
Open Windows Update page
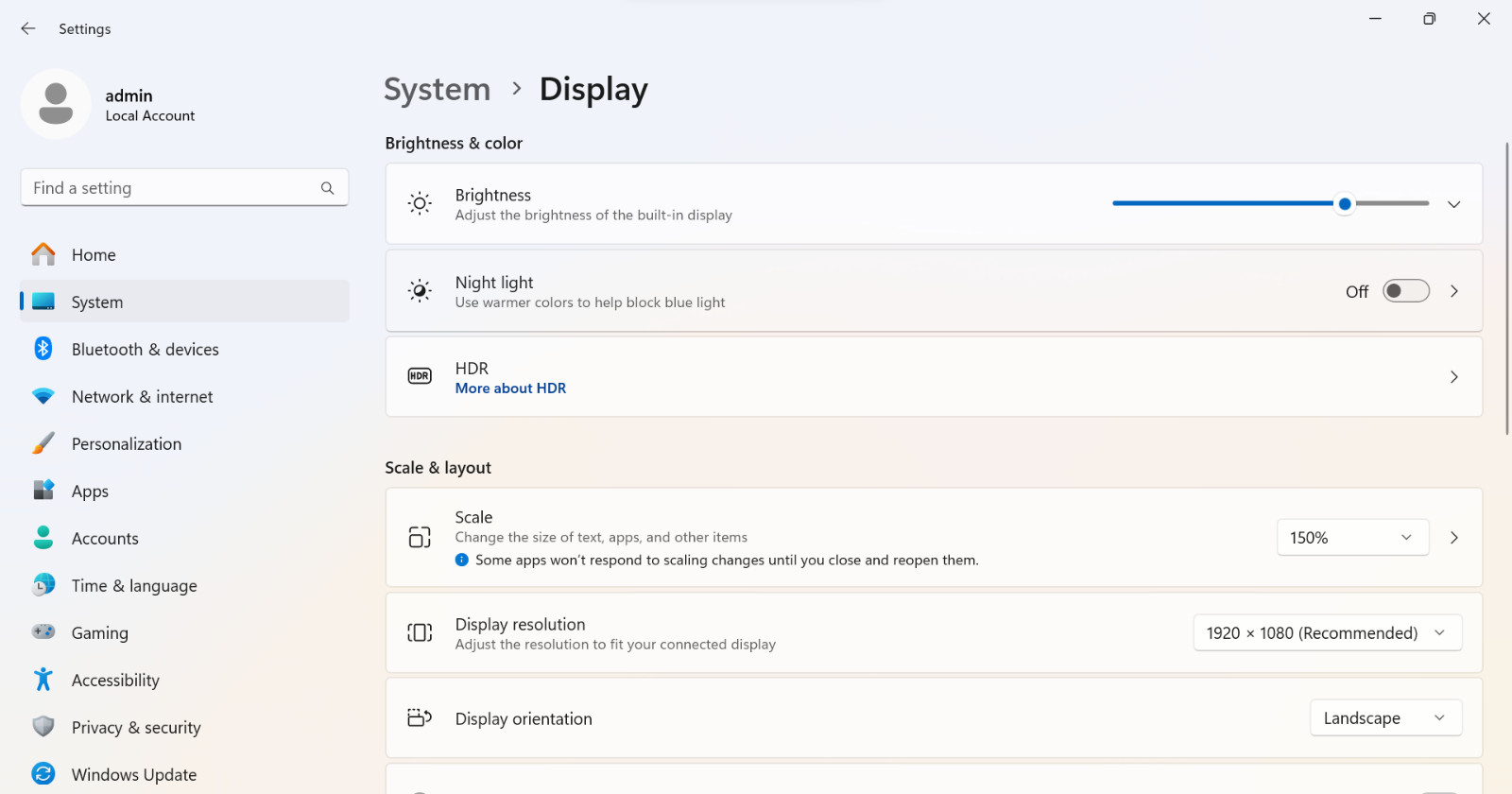coord(184,774)
